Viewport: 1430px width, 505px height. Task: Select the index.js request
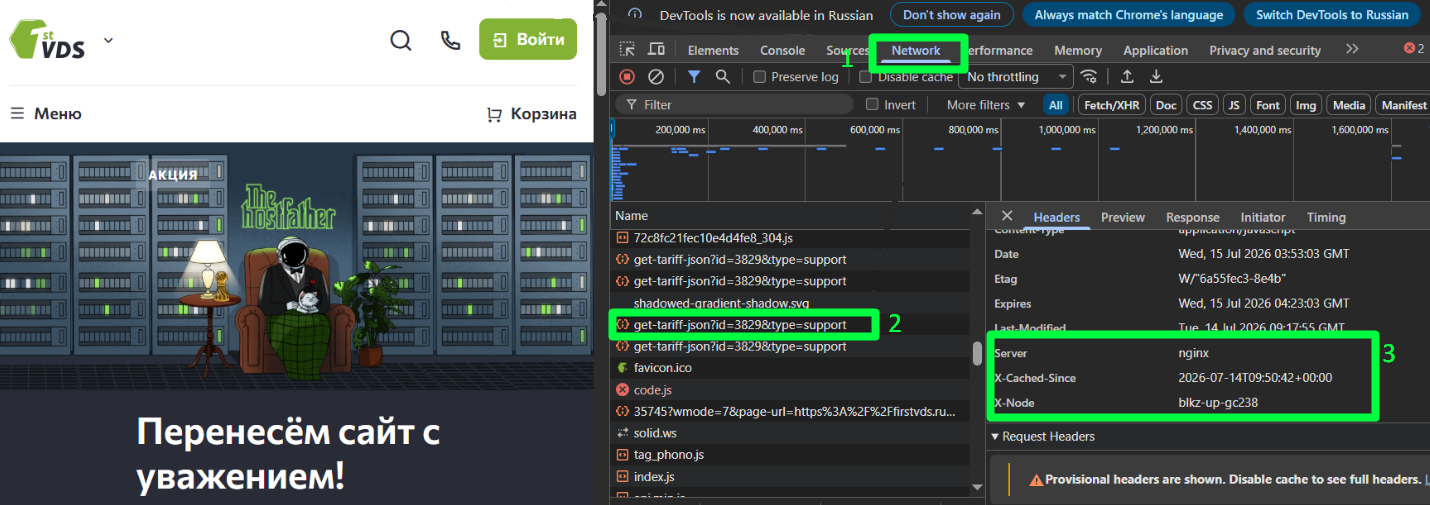791,477
